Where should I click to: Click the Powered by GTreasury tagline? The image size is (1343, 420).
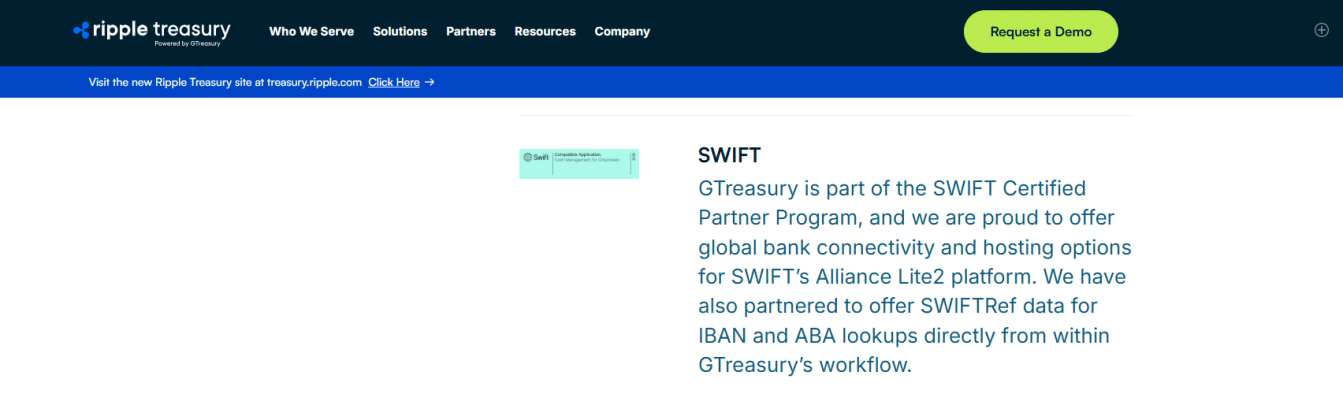[x=187, y=44]
